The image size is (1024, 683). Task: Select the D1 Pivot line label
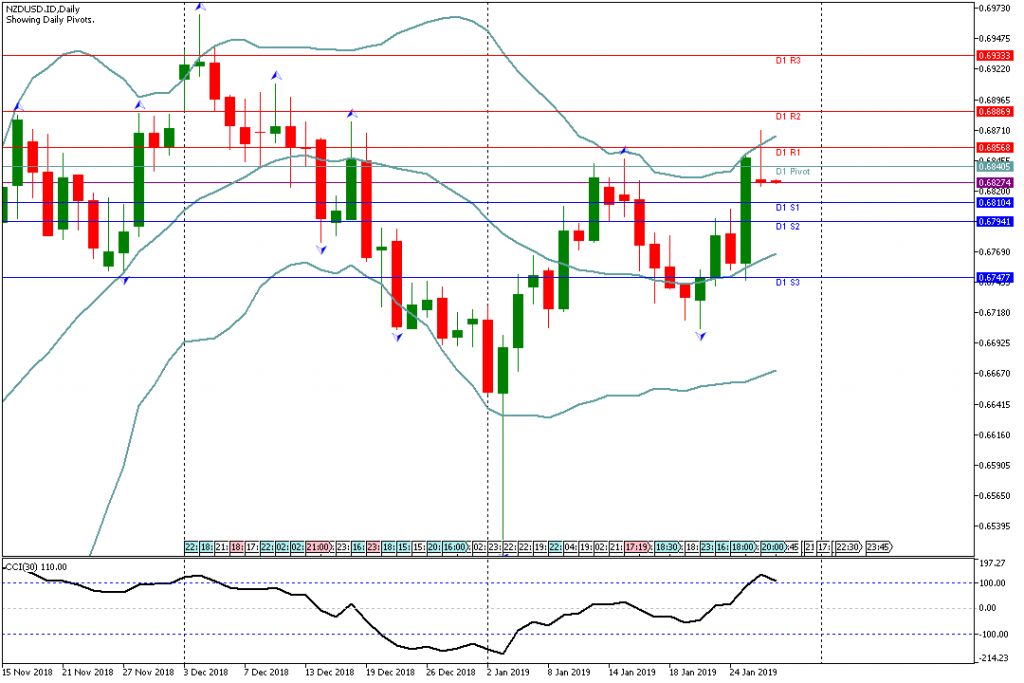(x=792, y=172)
